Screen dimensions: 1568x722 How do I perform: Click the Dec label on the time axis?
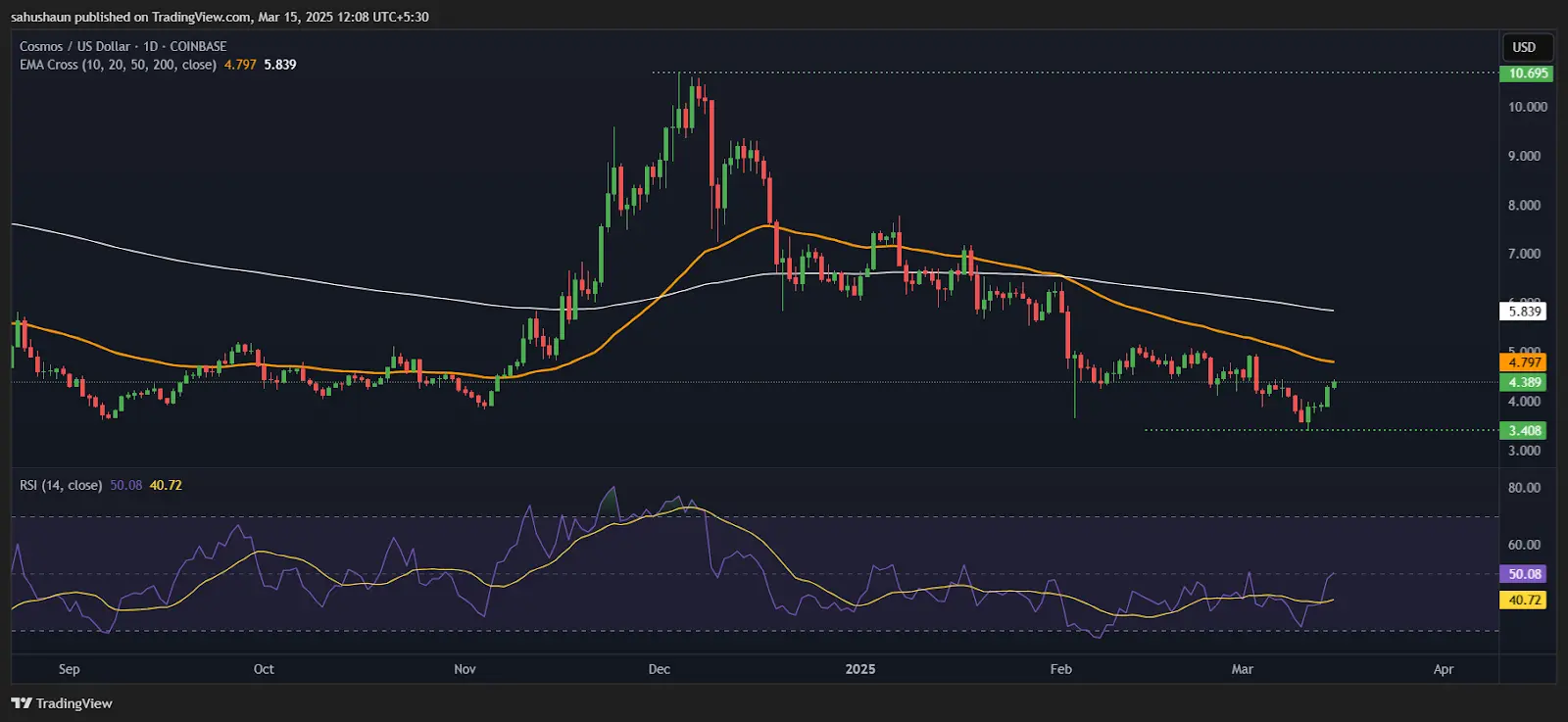(660, 669)
